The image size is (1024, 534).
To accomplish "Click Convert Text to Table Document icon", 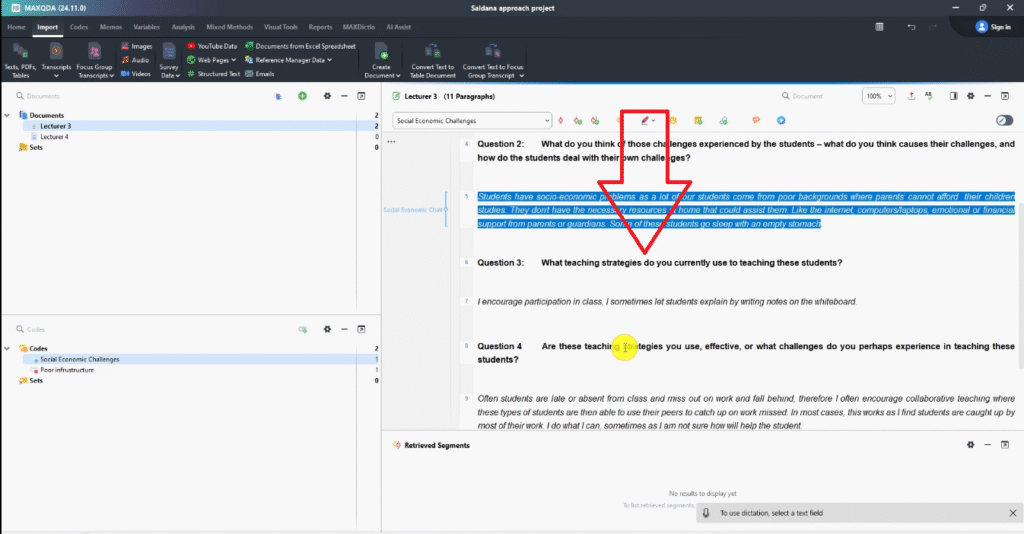I will [x=432, y=51].
